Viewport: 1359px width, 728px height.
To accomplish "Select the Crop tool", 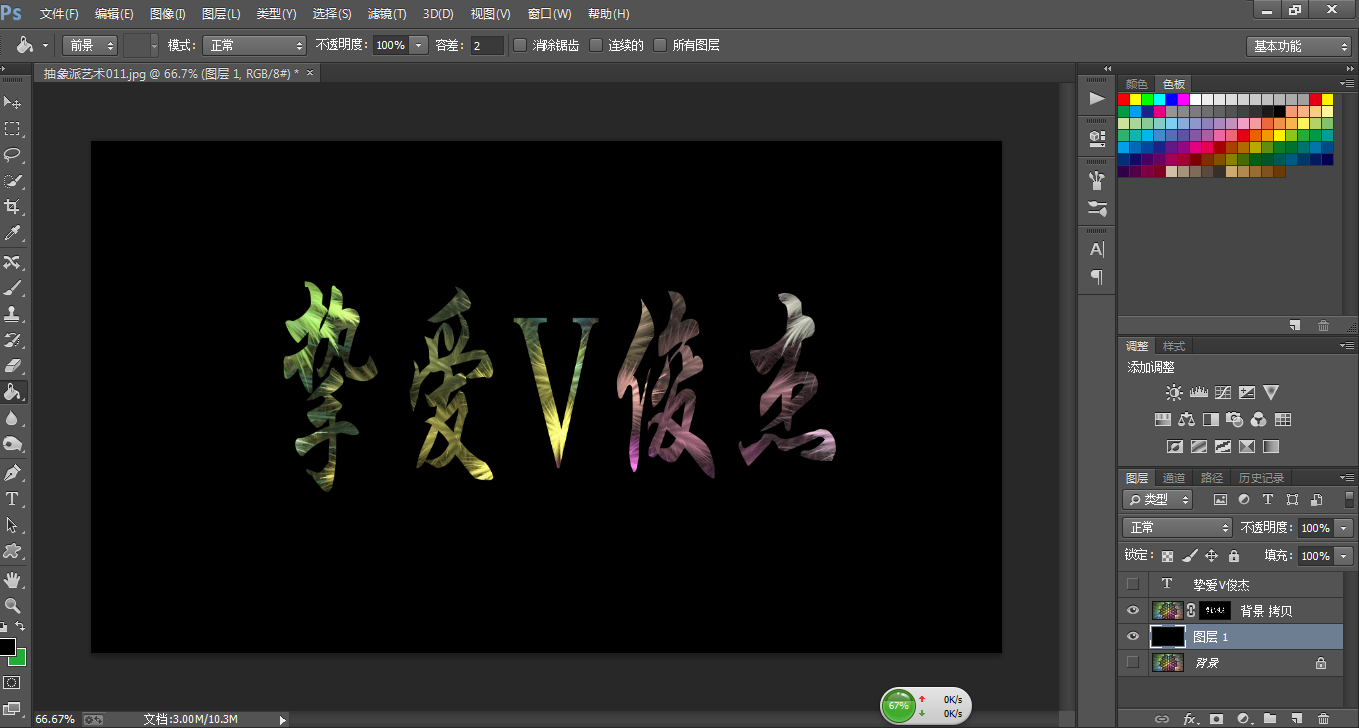I will point(13,206).
